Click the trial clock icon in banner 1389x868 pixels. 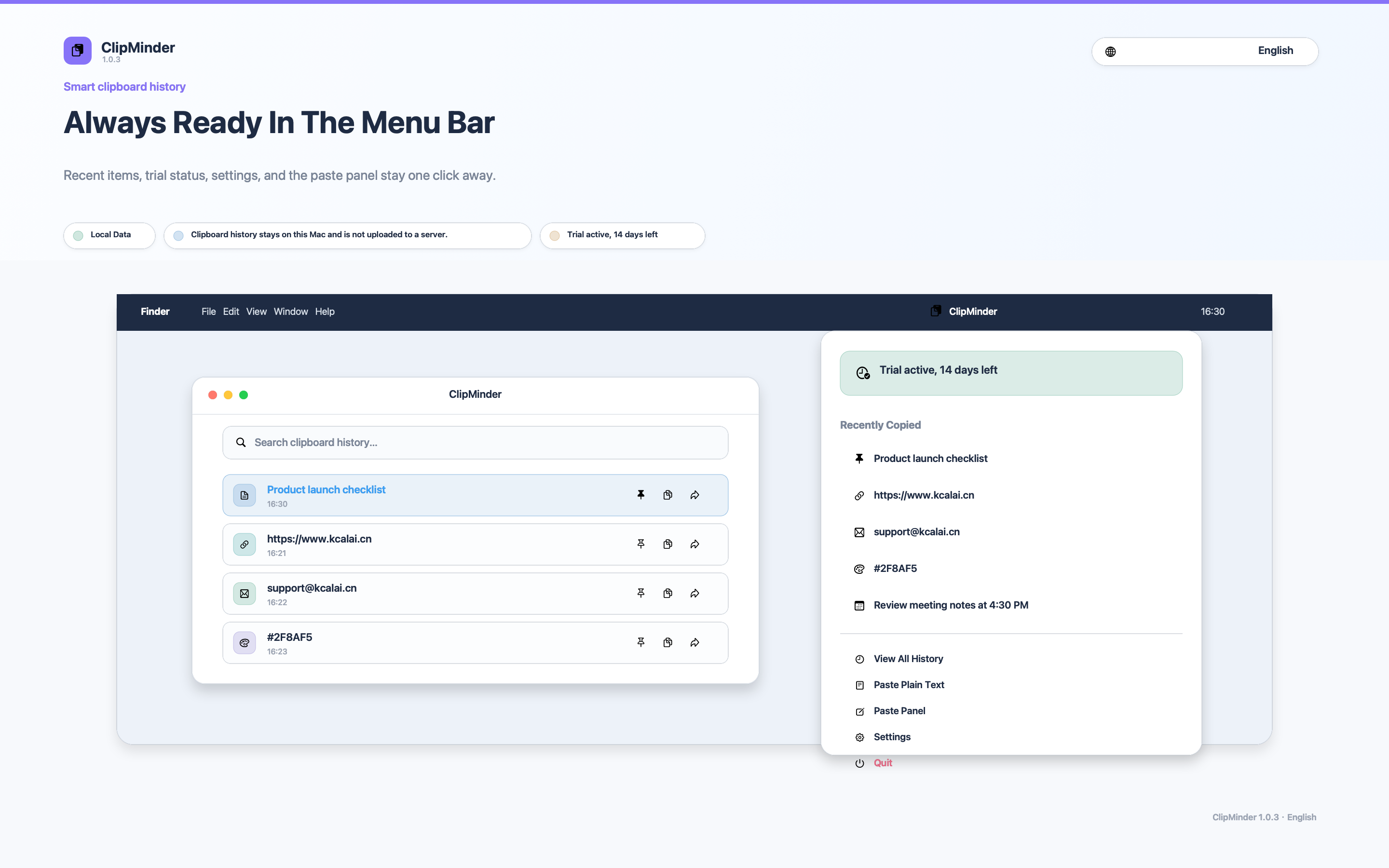point(863,373)
